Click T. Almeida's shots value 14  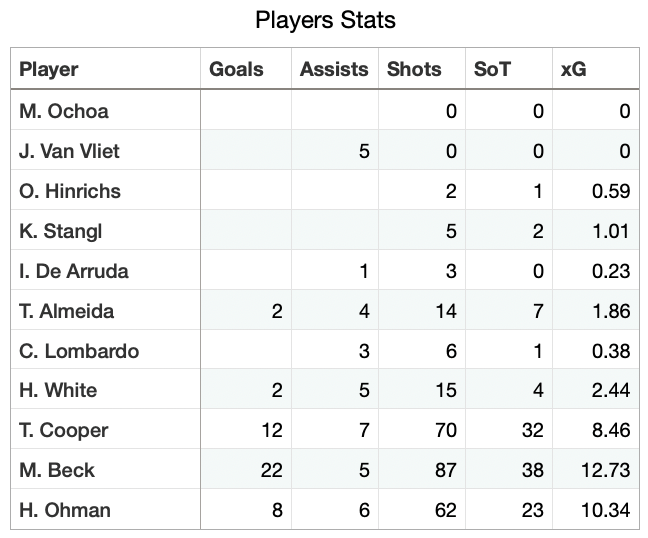pyautogui.click(x=446, y=311)
